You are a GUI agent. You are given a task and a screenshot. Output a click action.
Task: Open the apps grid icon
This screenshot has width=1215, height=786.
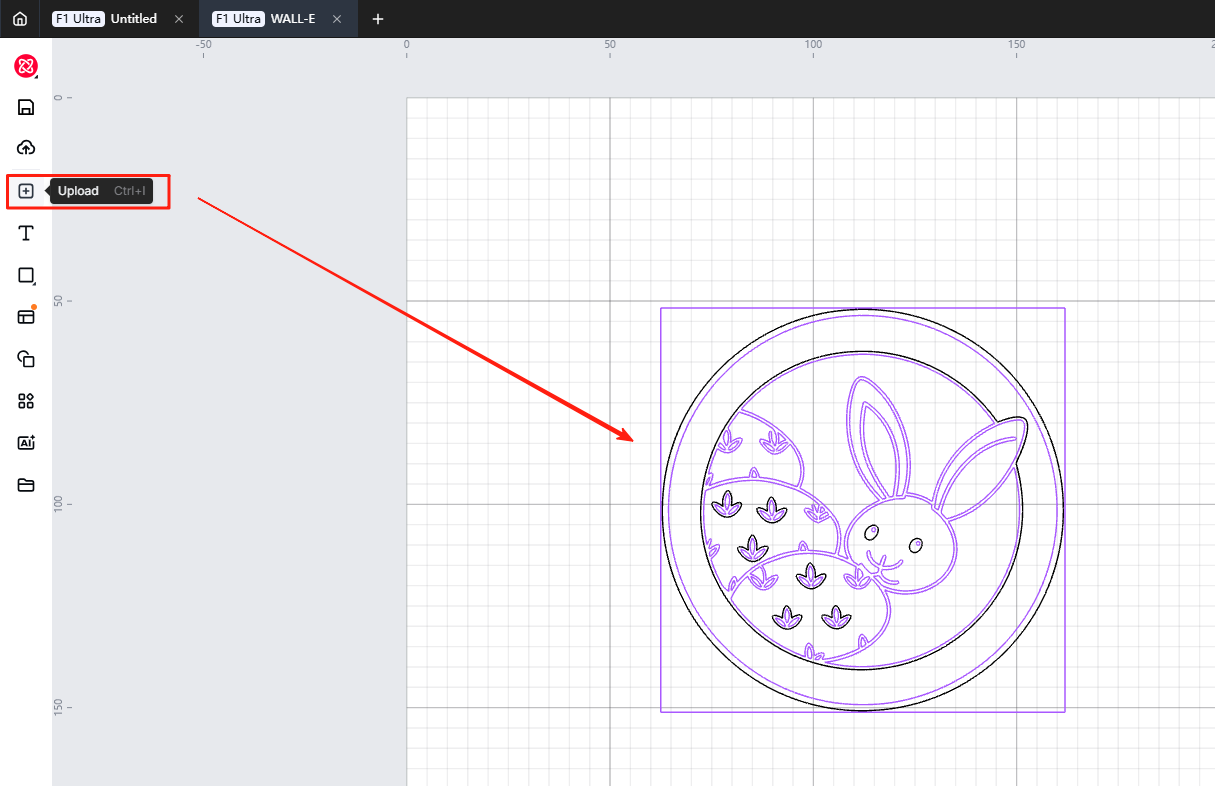coord(26,401)
